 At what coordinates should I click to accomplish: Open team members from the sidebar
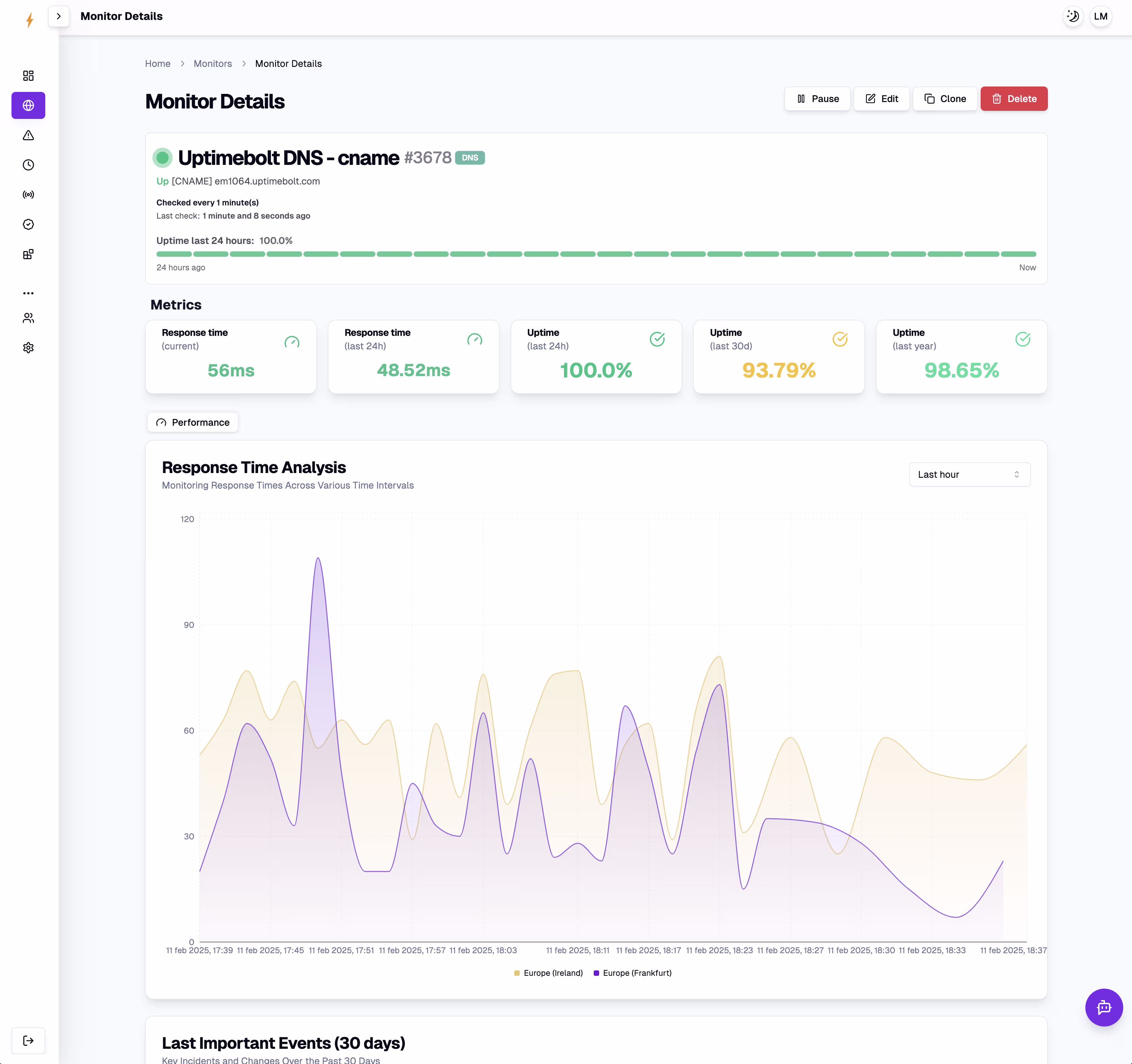(x=28, y=318)
